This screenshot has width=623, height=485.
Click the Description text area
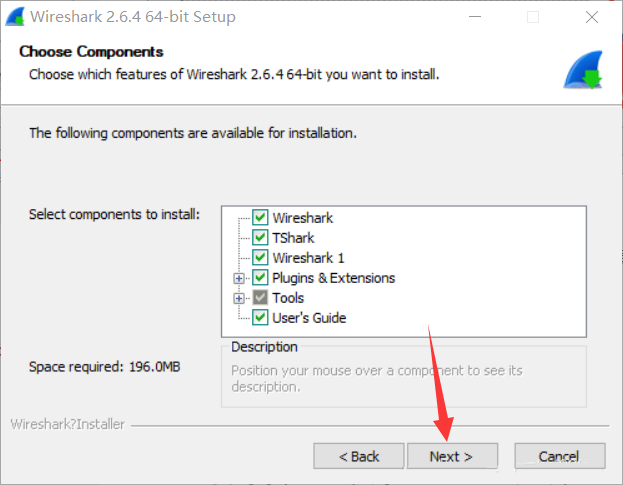click(x=404, y=377)
